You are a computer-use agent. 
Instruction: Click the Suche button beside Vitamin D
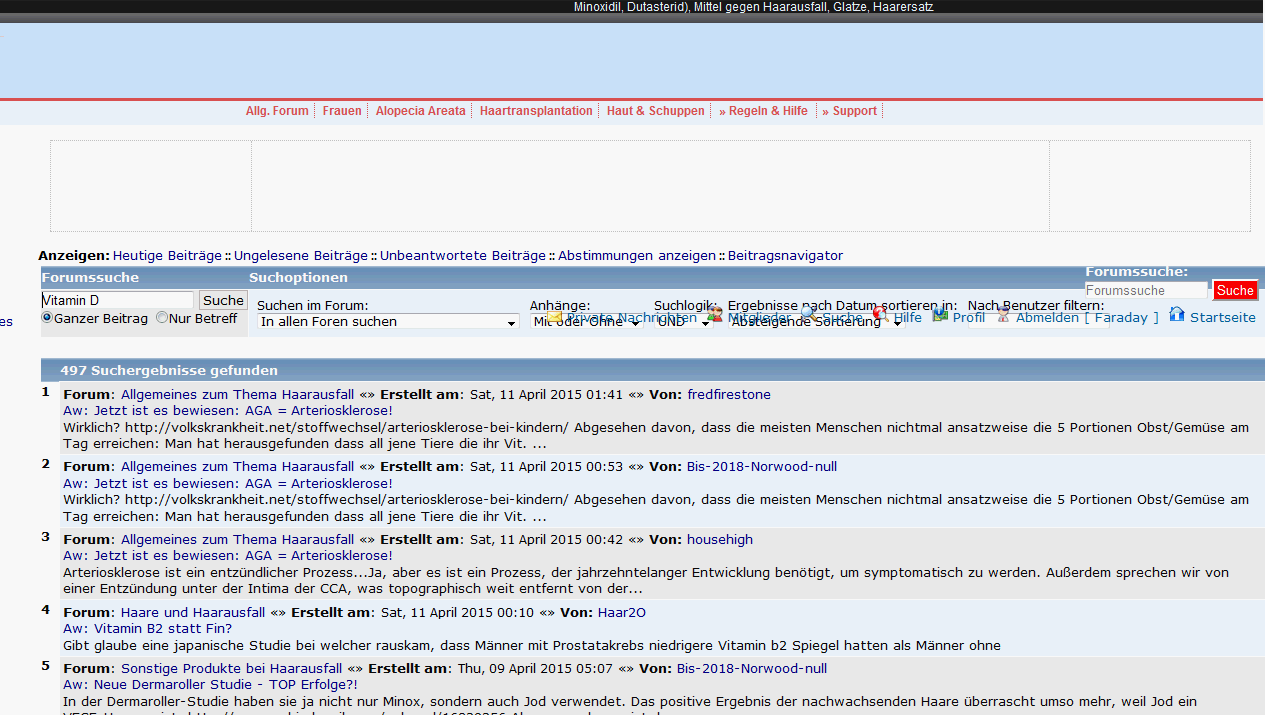click(223, 300)
